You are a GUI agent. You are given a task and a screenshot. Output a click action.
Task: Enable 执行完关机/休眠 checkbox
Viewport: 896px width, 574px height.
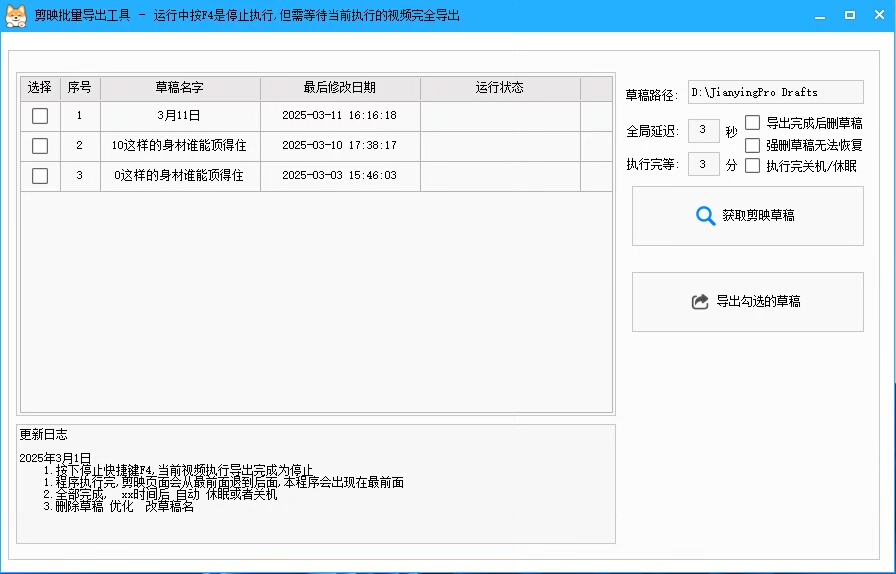click(753, 166)
